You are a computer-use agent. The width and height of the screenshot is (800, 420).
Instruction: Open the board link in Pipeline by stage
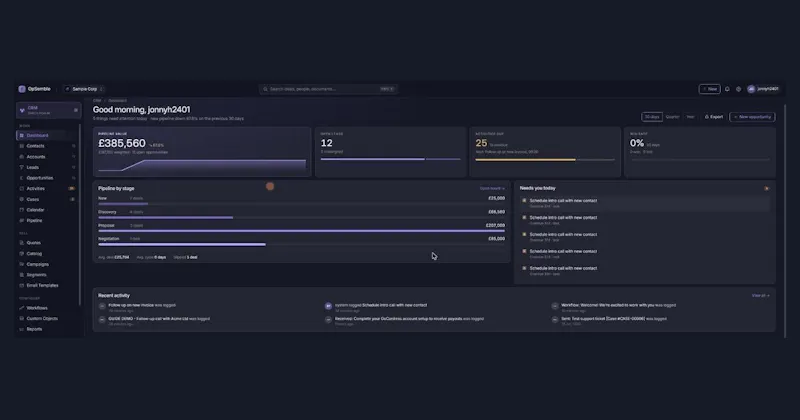(492, 188)
